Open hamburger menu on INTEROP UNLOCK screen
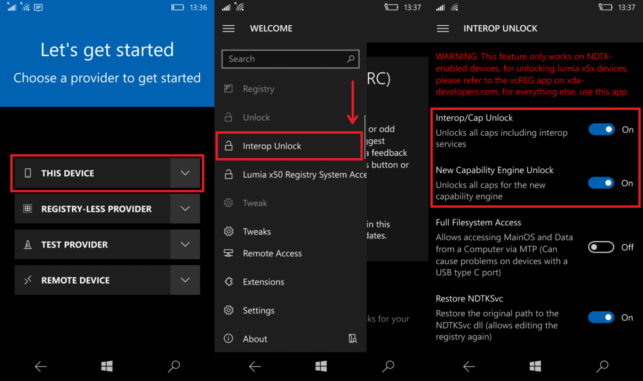The image size is (643, 381). coord(443,28)
